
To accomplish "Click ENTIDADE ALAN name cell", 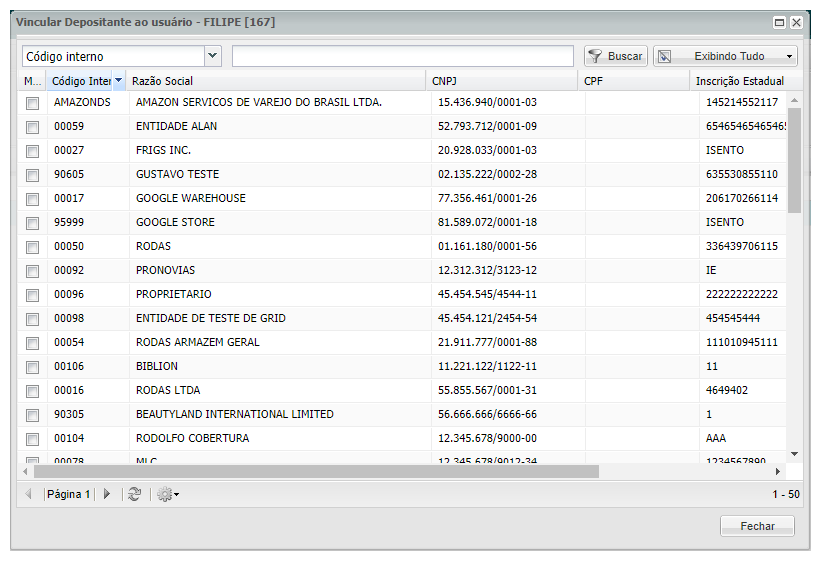I will (x=176, y=126).
